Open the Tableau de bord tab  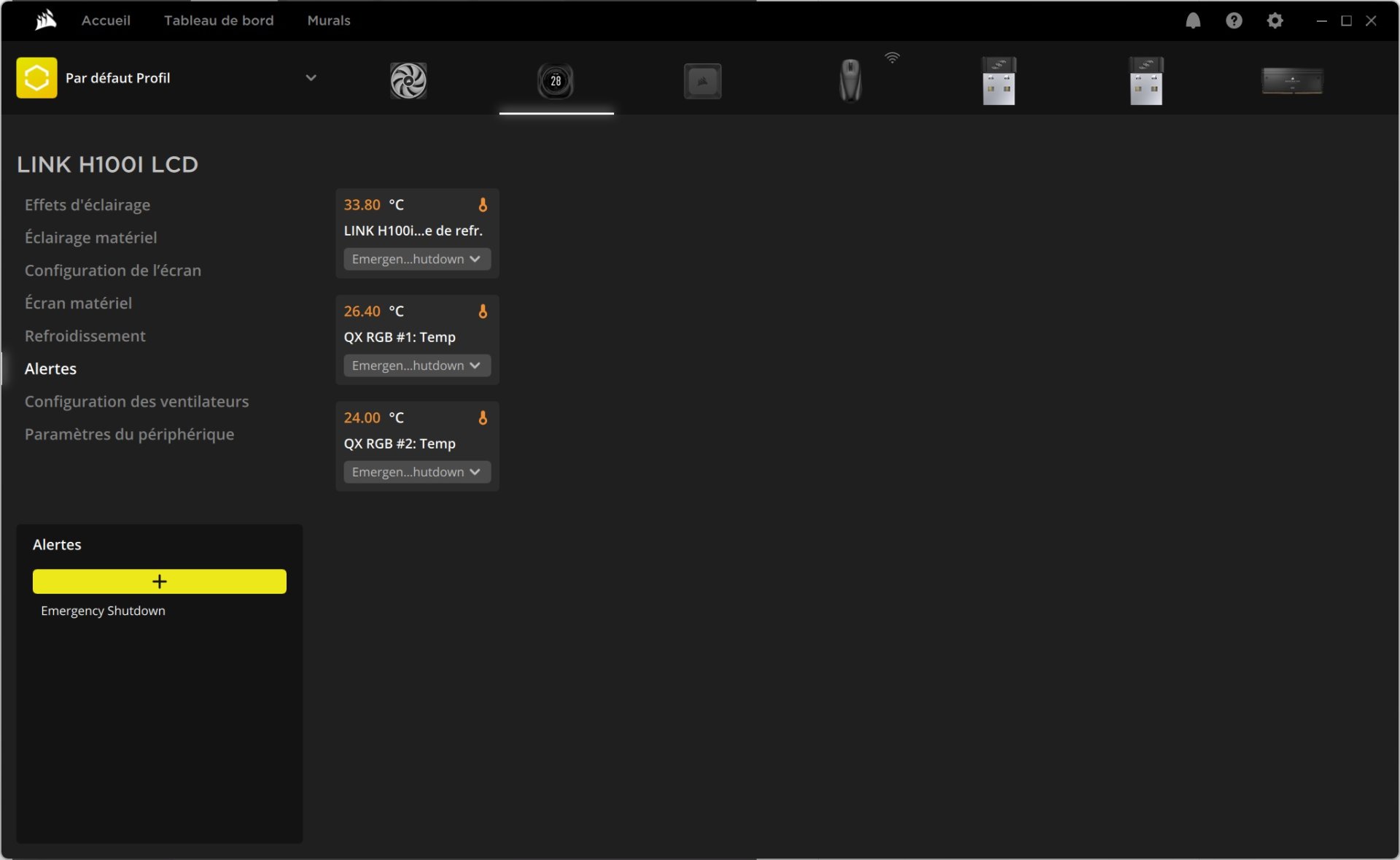[219, 20]
